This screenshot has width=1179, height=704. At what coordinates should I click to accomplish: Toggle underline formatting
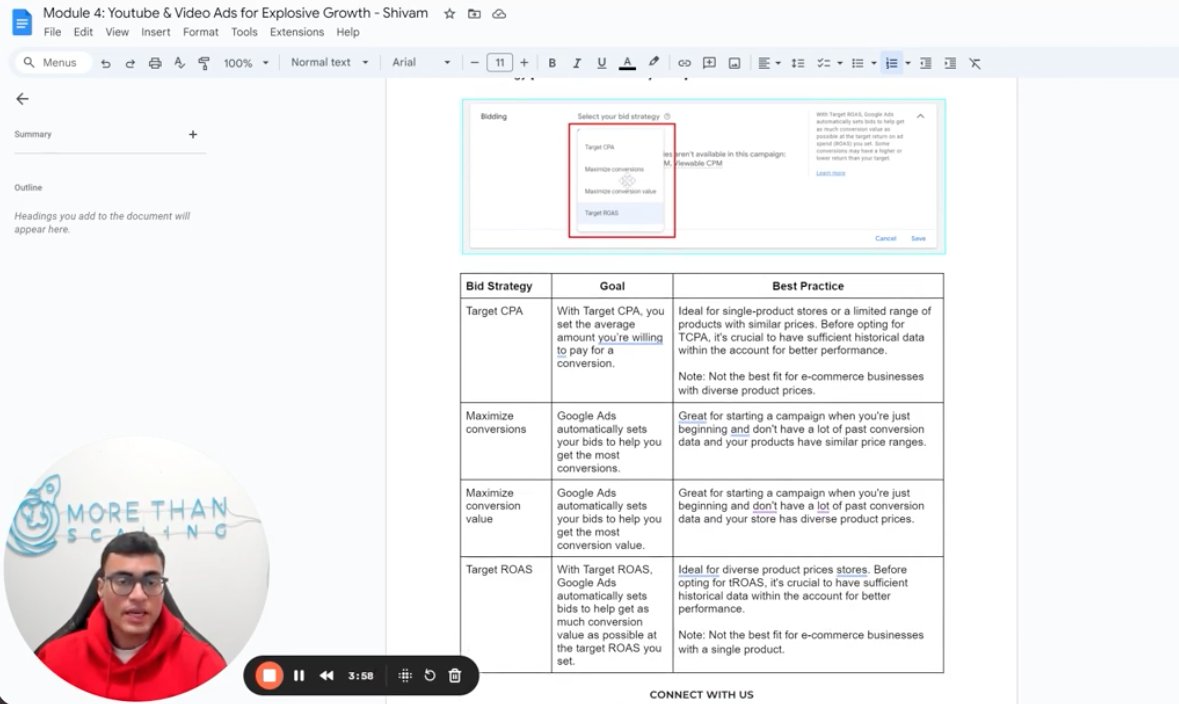[602, 63]
